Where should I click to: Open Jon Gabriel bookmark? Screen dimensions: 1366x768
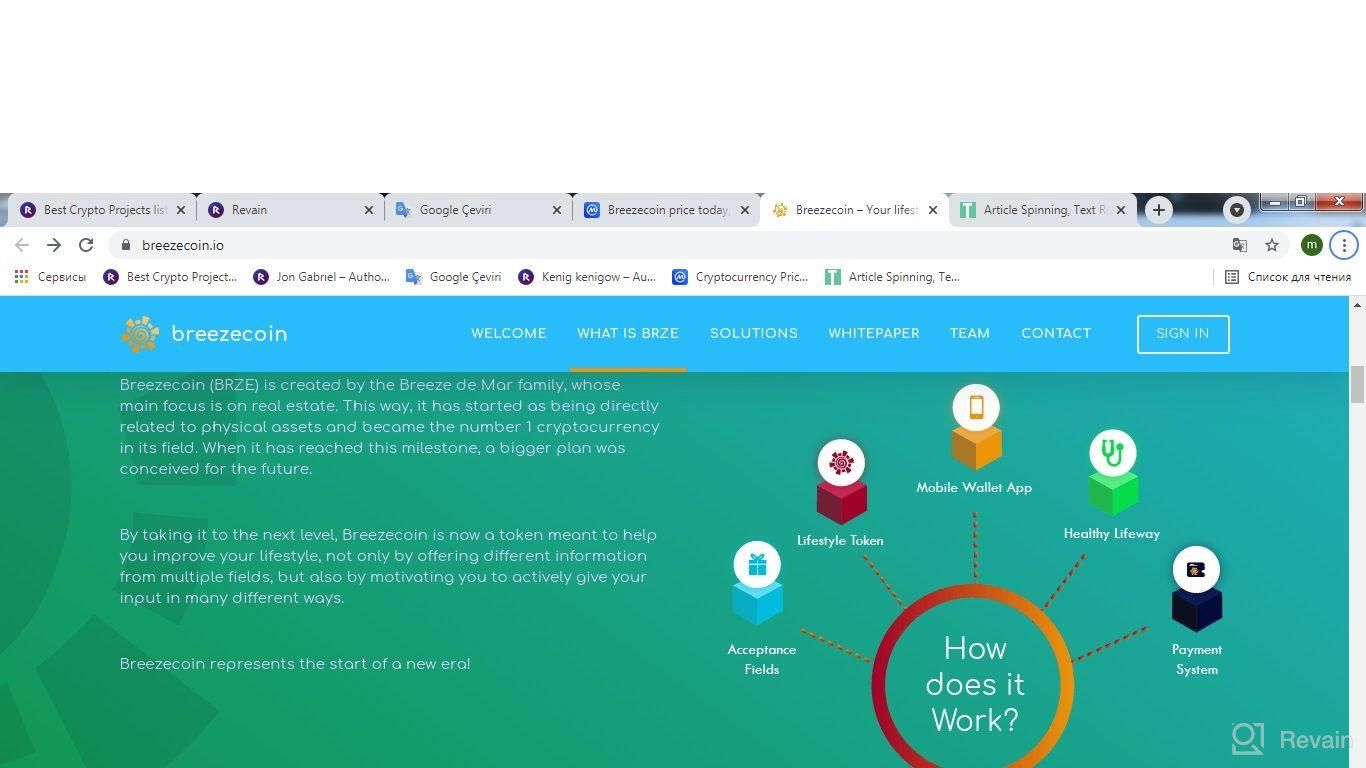321,277
